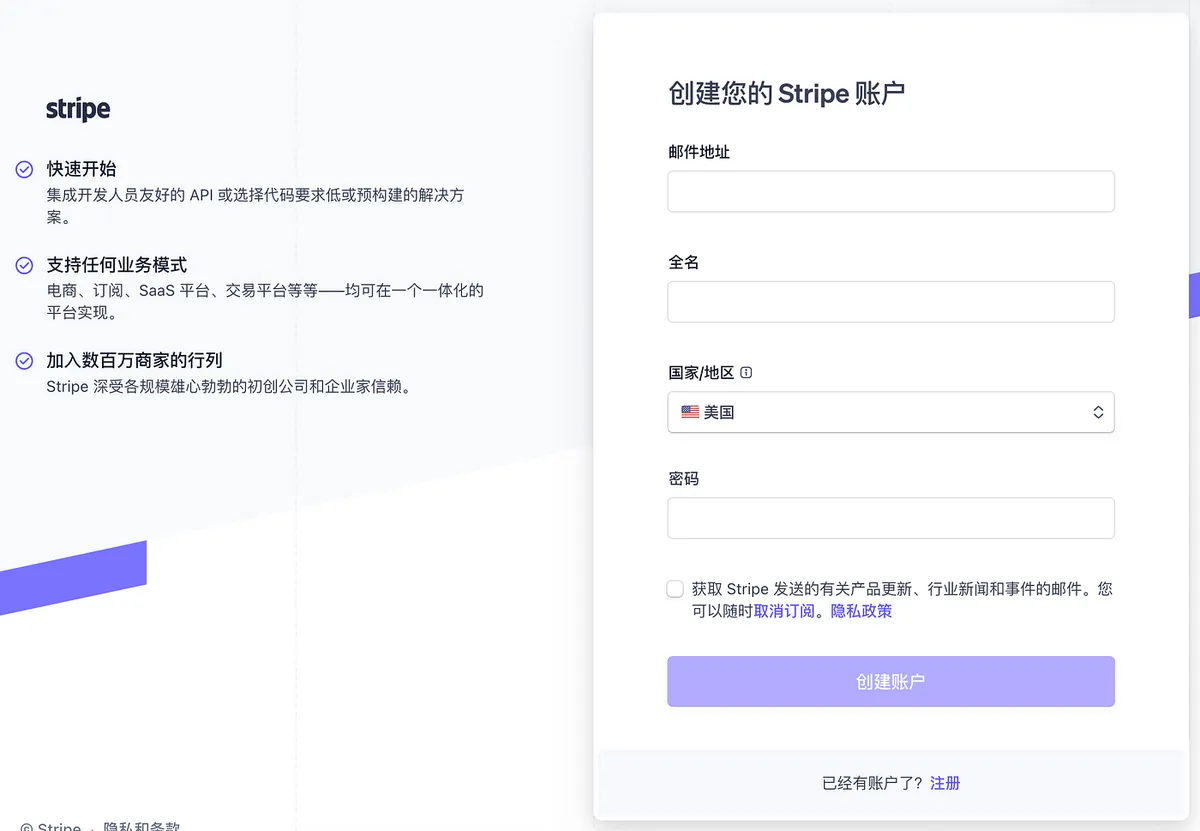Click the checkmark icon beside 快速开始
1200x831 pixels.
point(25,170)
